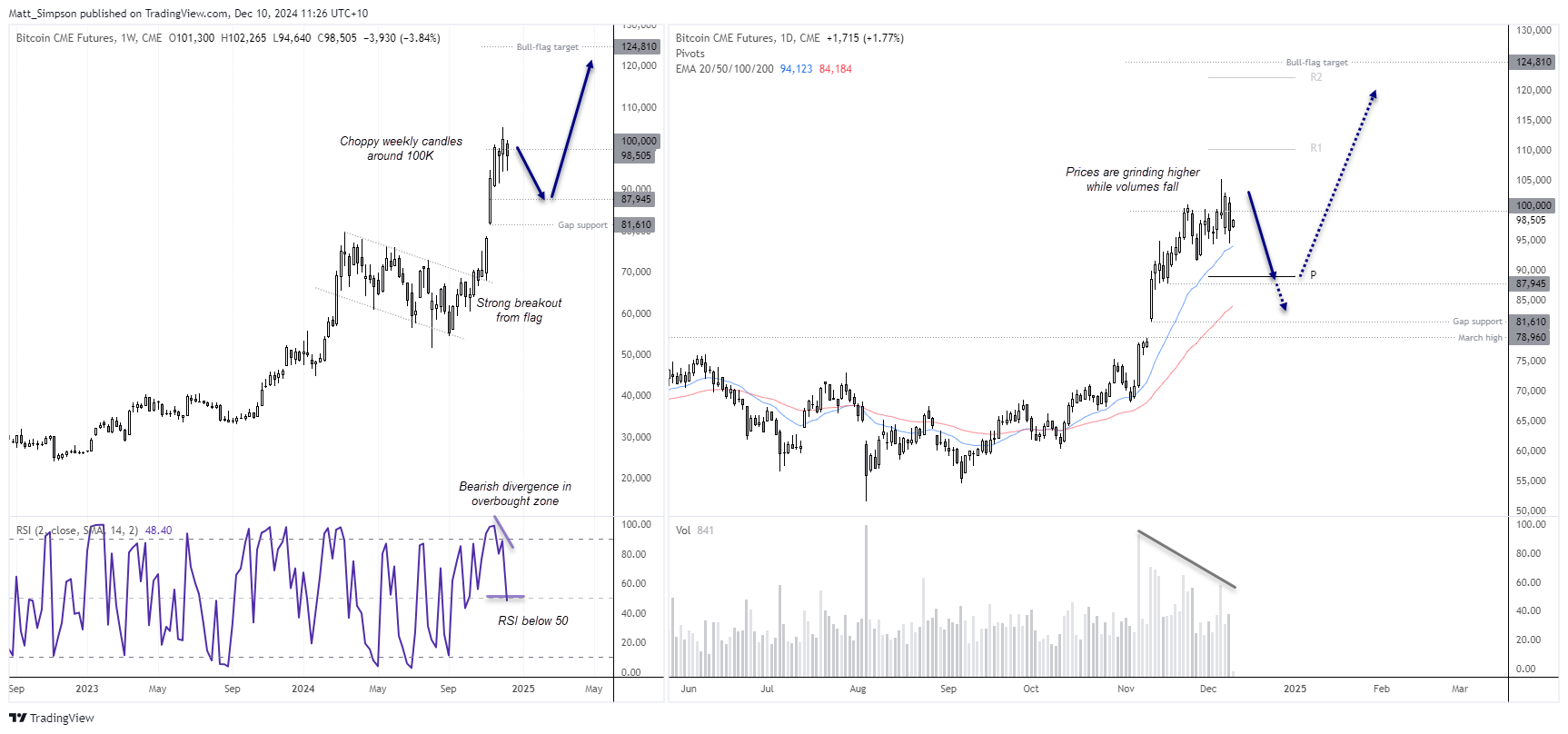Click the Bitcoin CME Futures 1D chart title
Viewport: 1568px width, 734px height.
(748, 38)
